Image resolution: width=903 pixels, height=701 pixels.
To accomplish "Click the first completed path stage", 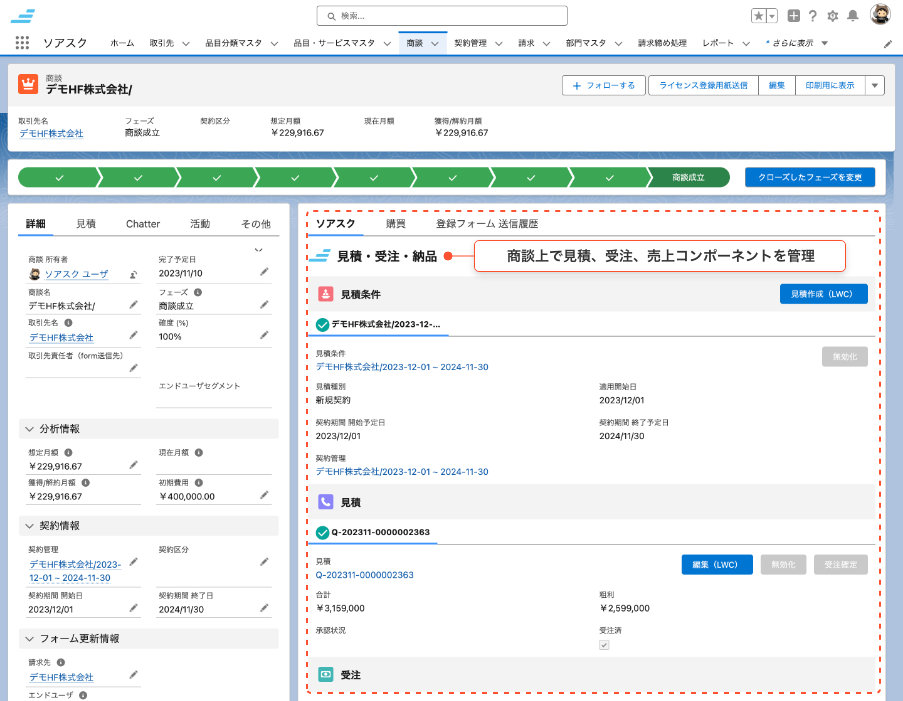I will (x=59, y=177).
